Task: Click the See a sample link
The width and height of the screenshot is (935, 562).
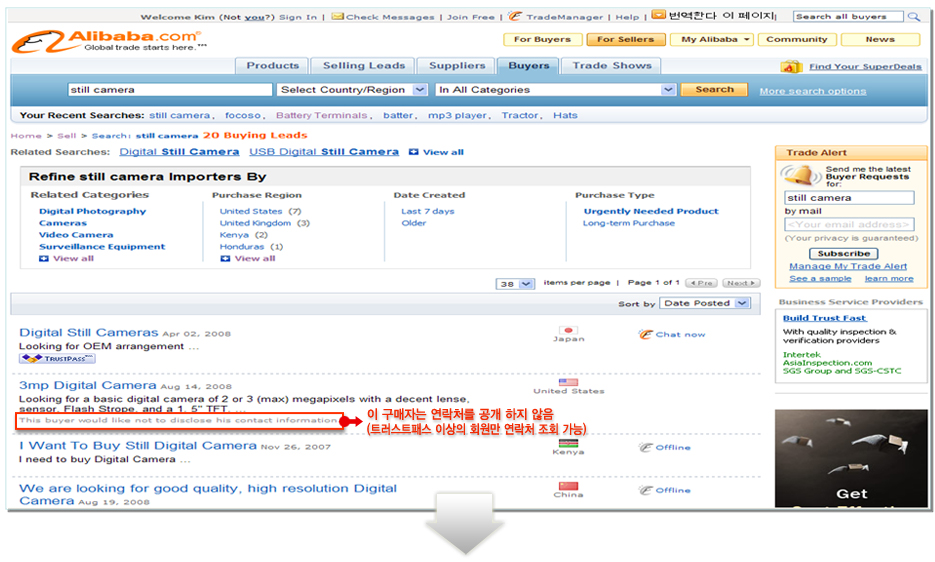Action: pos(821,279)
